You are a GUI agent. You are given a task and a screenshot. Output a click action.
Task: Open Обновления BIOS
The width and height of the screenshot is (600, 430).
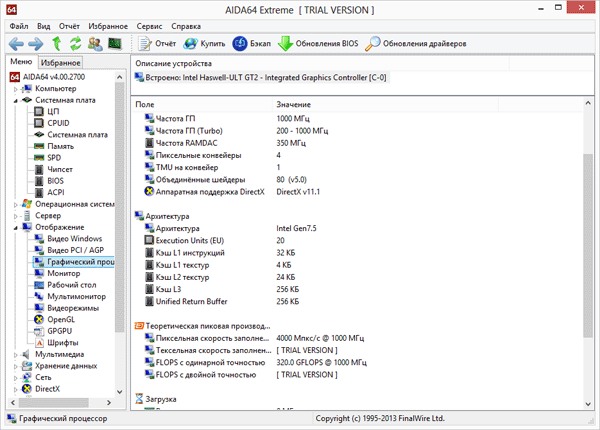click(318, 44)
